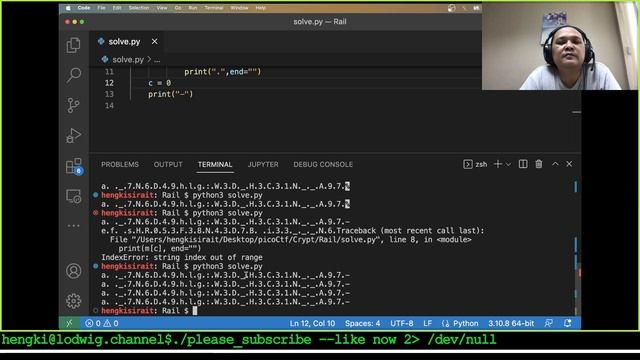The height and width of the screenshot is (360, 640).
Task: Open the View menu
Action: [162, 8]
